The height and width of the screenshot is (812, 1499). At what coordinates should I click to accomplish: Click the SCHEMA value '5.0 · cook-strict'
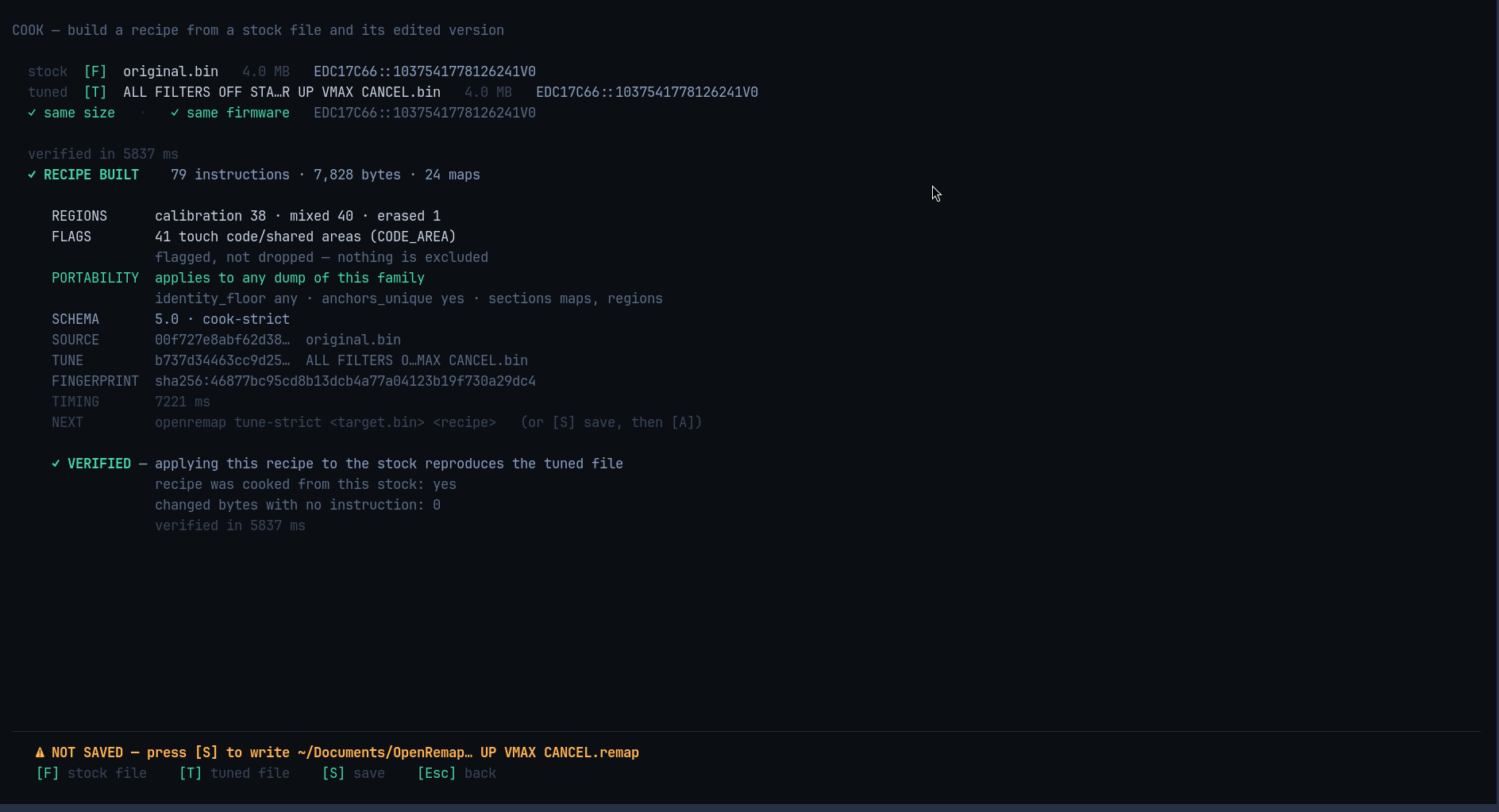[x=222, y=319]
